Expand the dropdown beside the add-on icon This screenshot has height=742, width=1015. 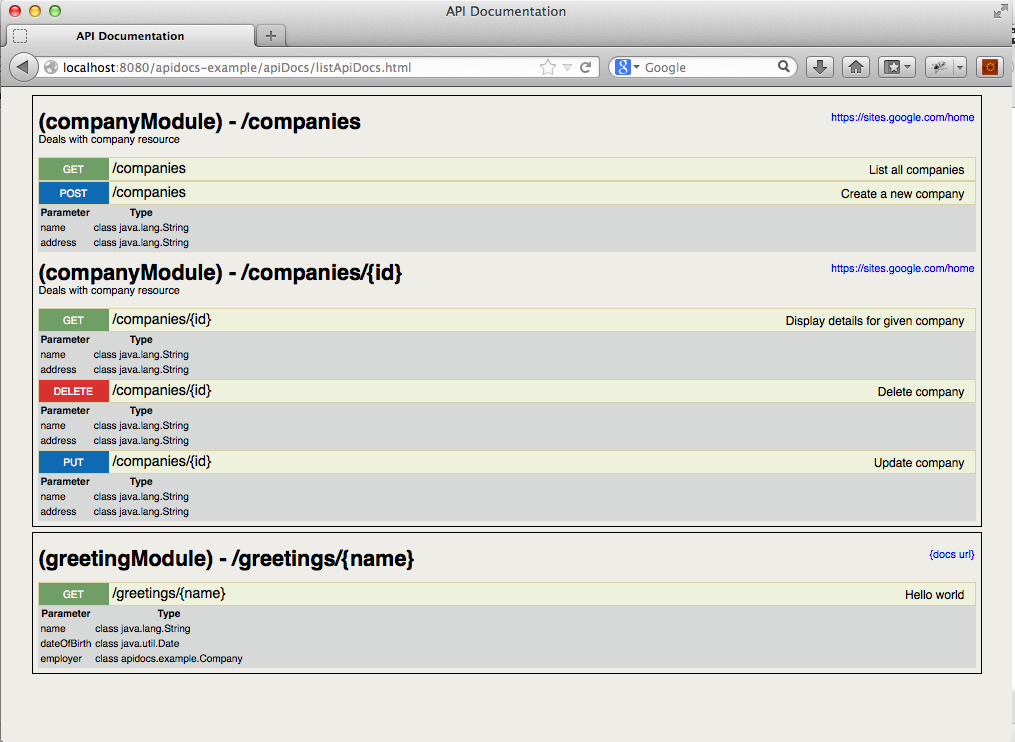tap(960, 67)
